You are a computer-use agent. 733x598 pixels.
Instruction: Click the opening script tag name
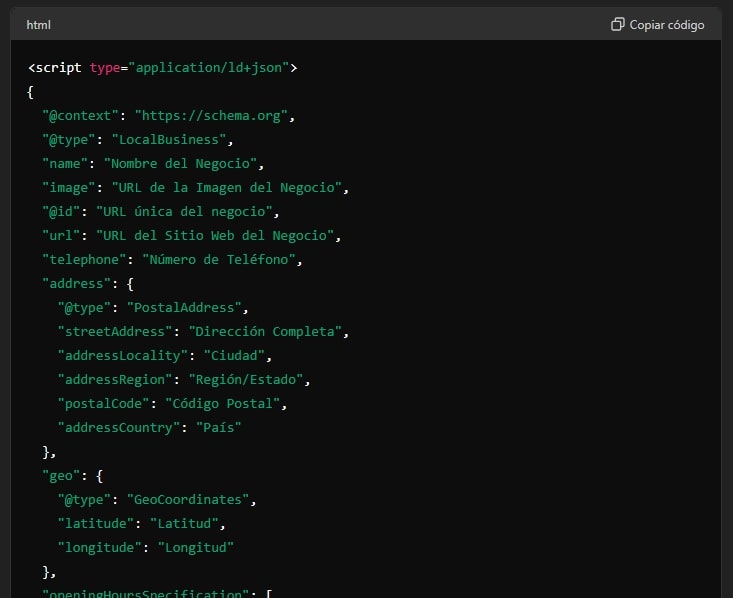click(x=59, y=68)
